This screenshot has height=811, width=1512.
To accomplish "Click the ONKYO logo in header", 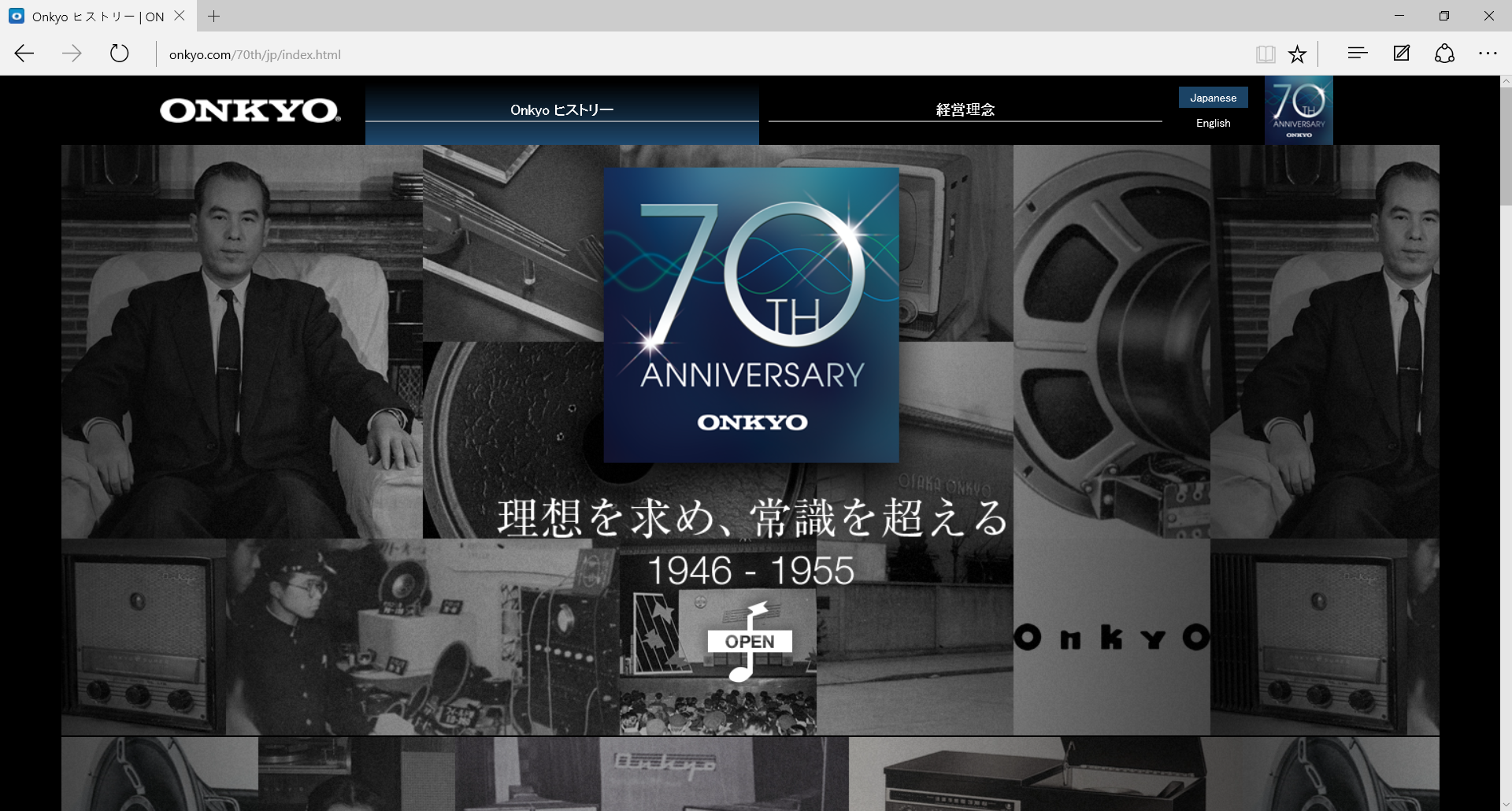I will (x=250, y=110).
